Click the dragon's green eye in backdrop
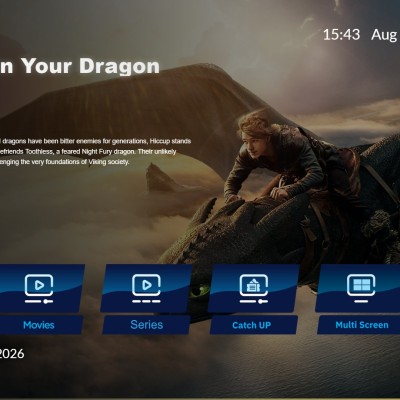Screen dimensions: 400x400 pyautogui.click(x=199, y=291)
